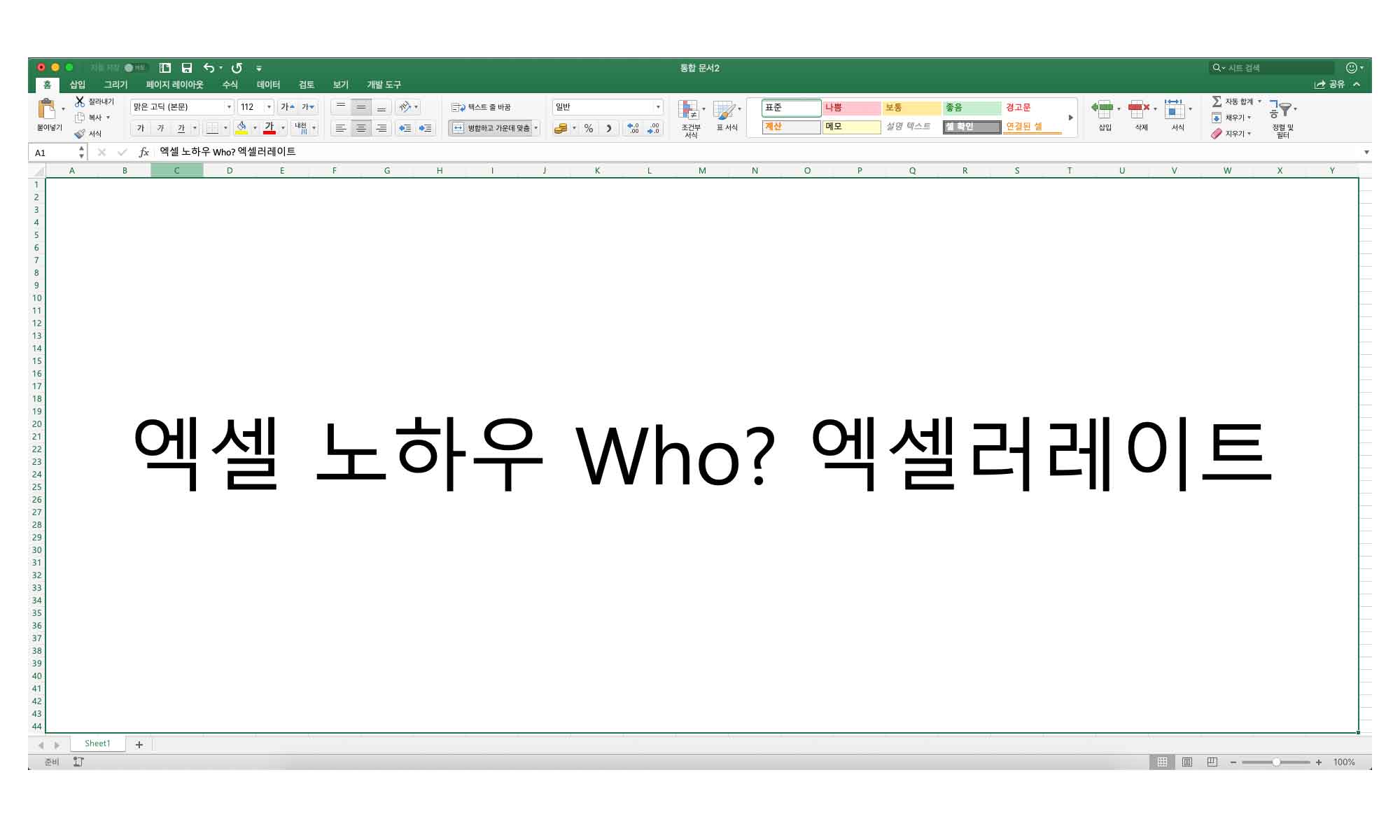Click the Cut scissors icon
Viewport: 1400px width, 840px height.
[x=80, y=101]
